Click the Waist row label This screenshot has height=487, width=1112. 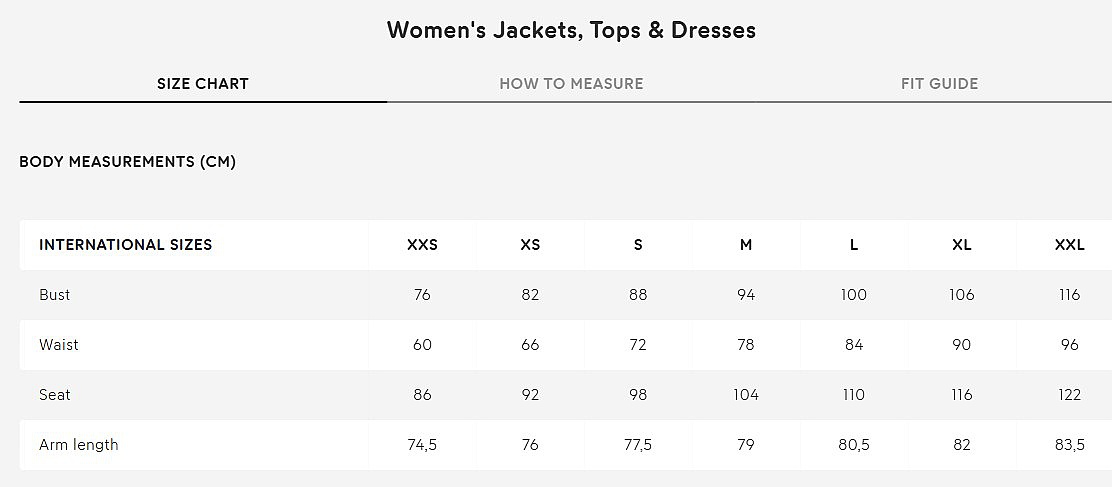pyautogui.click(x=59, y=345)
